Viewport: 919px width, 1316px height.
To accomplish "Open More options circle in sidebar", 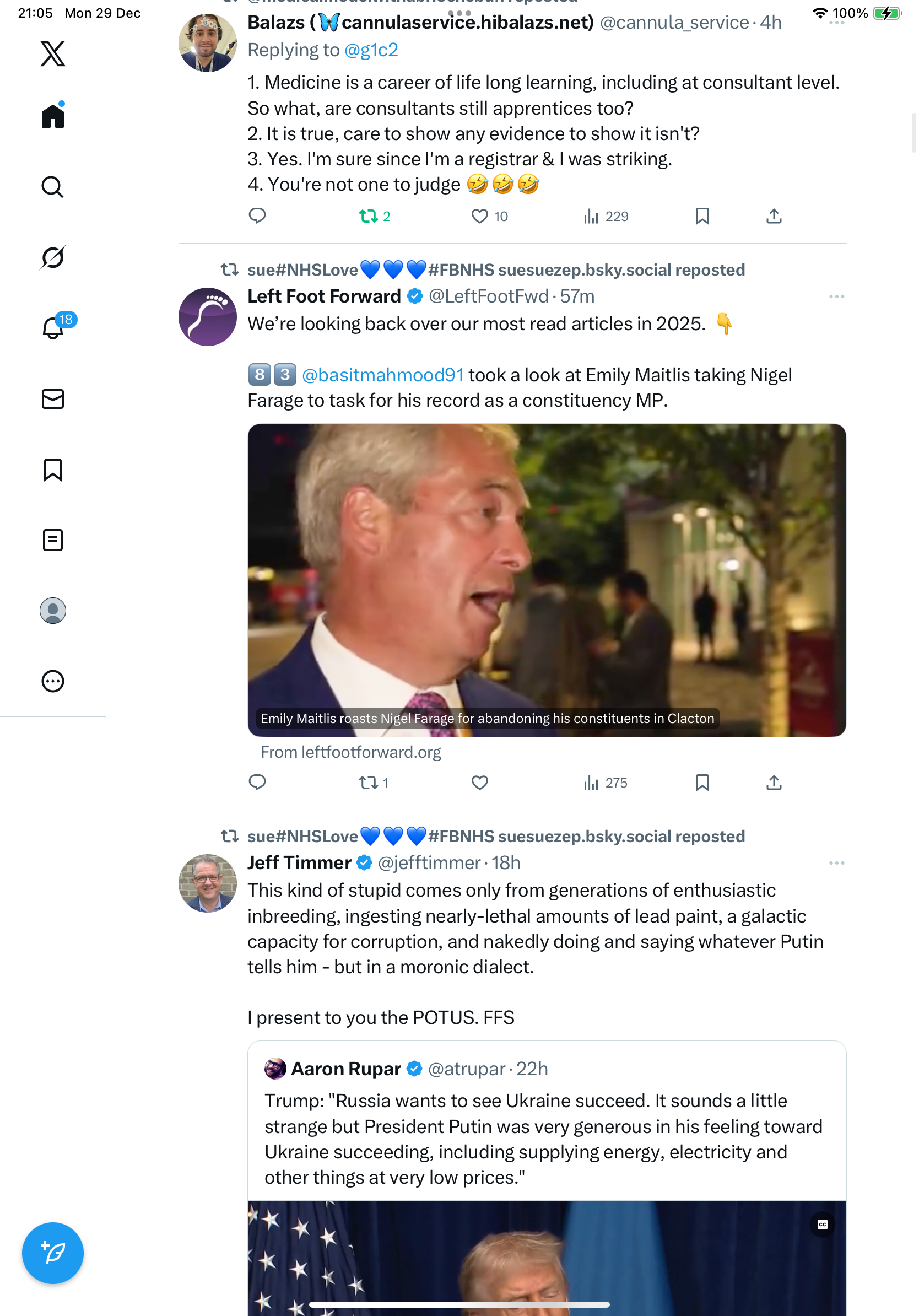I will [x=53, y=681].
